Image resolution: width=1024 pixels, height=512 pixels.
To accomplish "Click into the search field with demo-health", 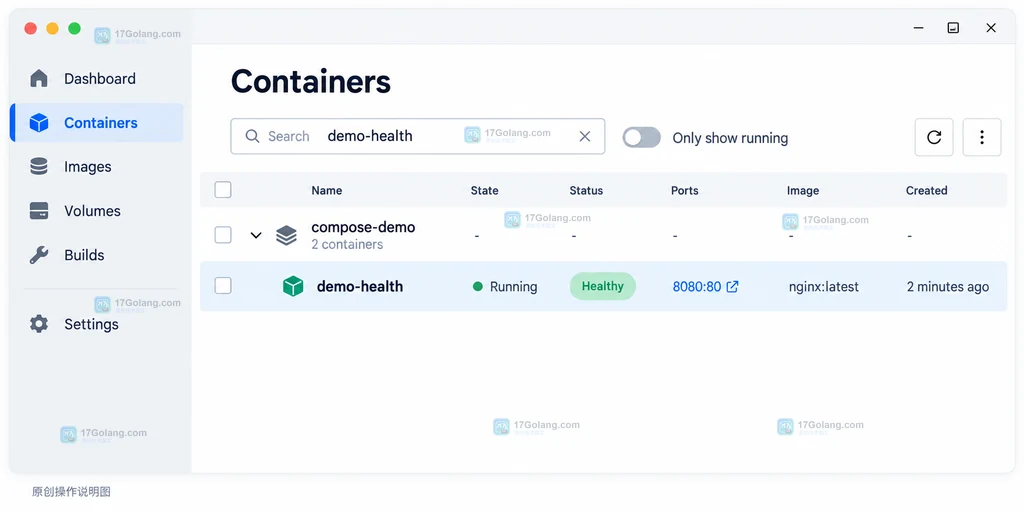I will [x=418, y=136].
